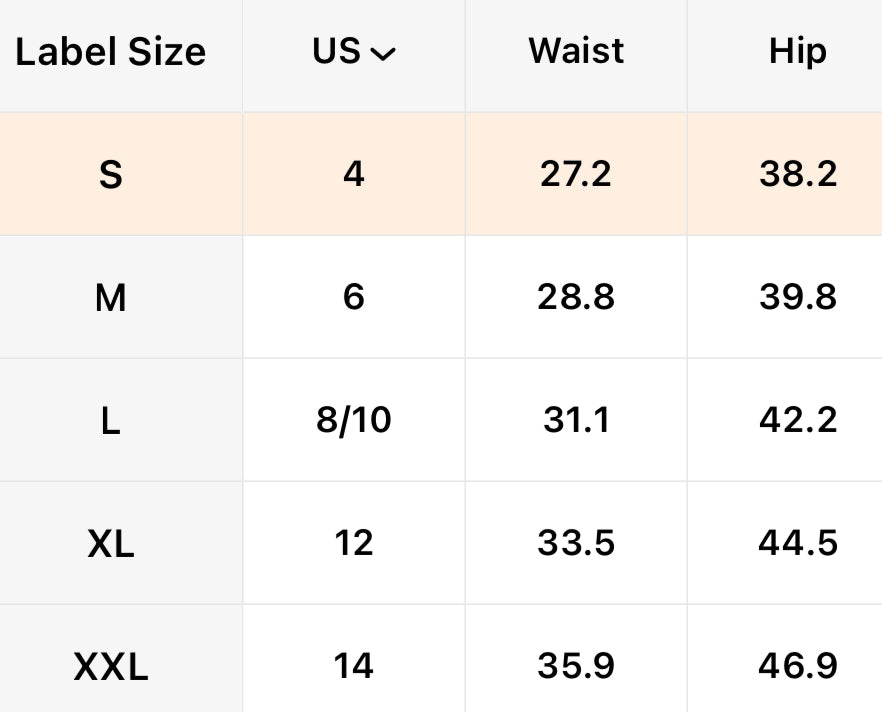The width and height of the screenshot is (882, 712).
Task: Click the 28.8 waist measurement
Action: coord(576,298)
